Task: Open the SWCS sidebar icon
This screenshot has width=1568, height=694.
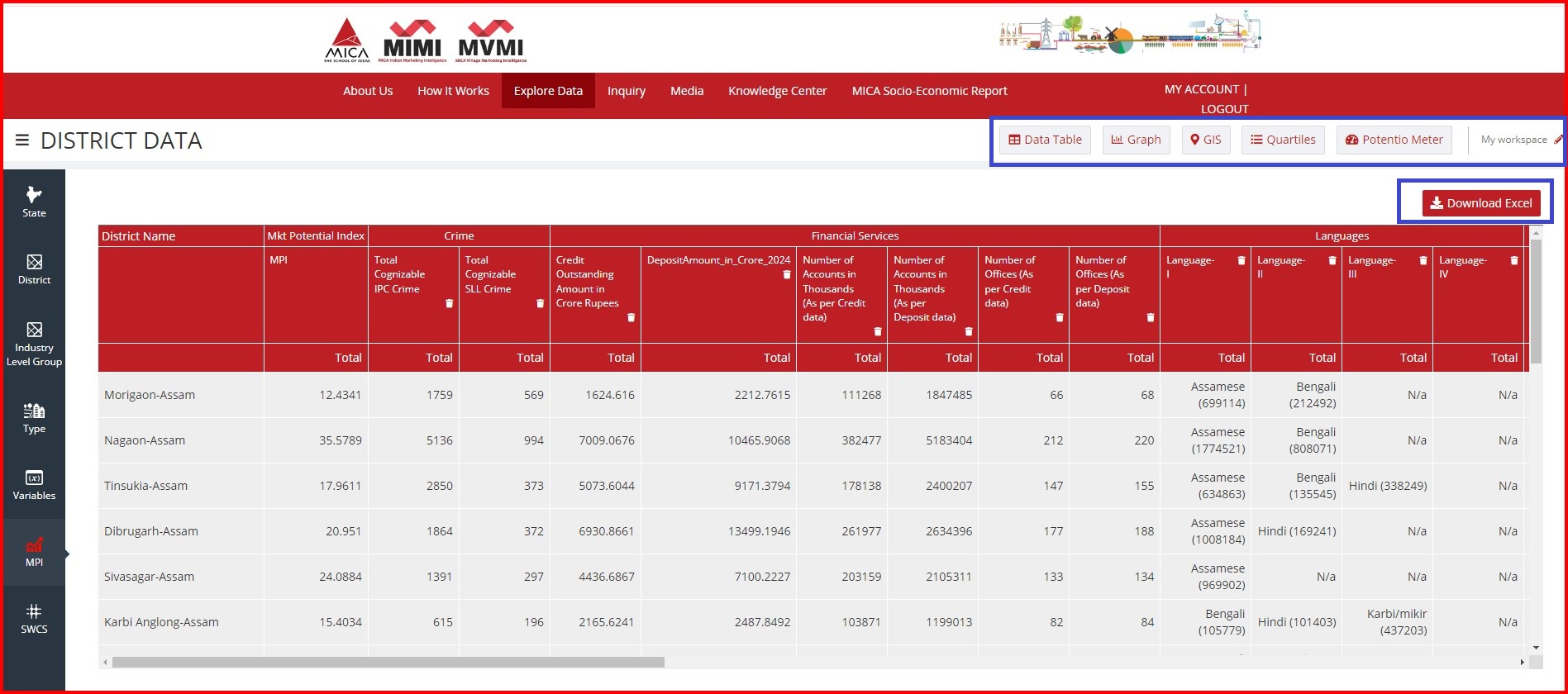Action: (34, 619)
